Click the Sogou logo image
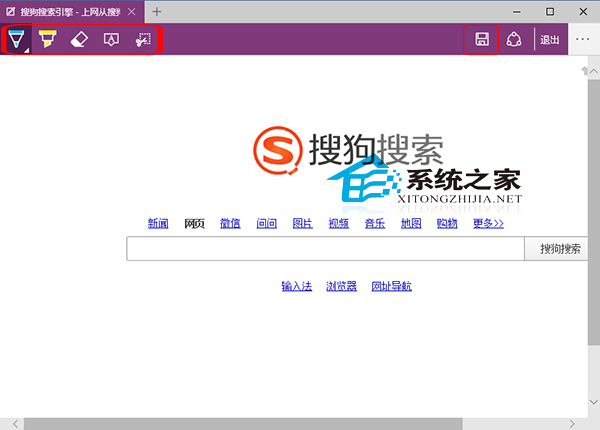 [x=348, y=150]
